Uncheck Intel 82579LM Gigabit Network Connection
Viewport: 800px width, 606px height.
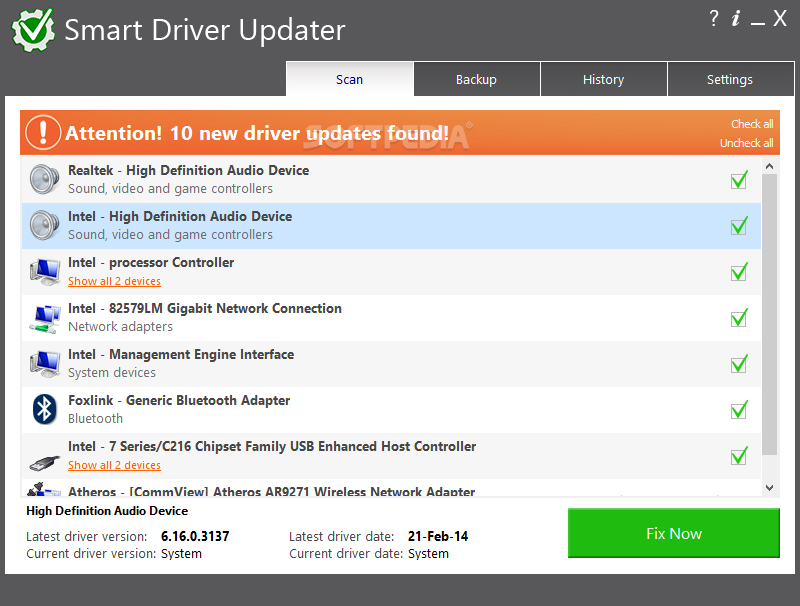tap(739, 317)
